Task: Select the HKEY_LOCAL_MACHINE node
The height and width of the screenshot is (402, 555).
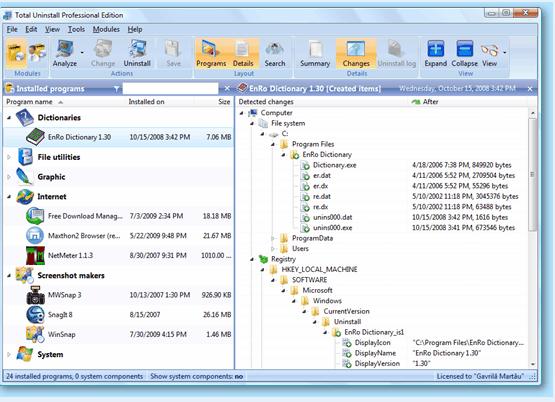Action: point(319,270)
